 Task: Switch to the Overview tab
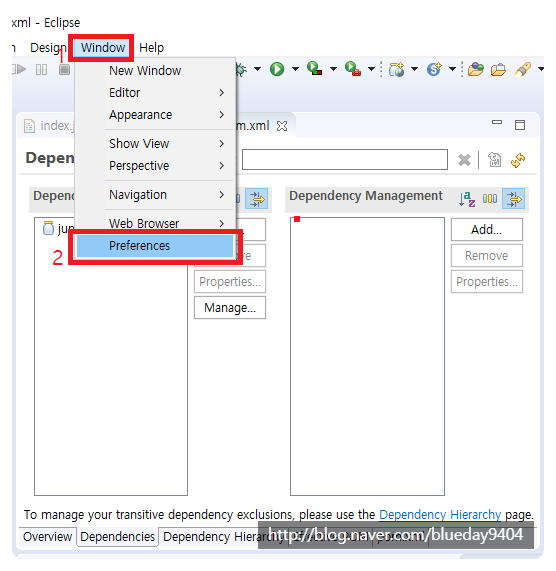(47, 537)
